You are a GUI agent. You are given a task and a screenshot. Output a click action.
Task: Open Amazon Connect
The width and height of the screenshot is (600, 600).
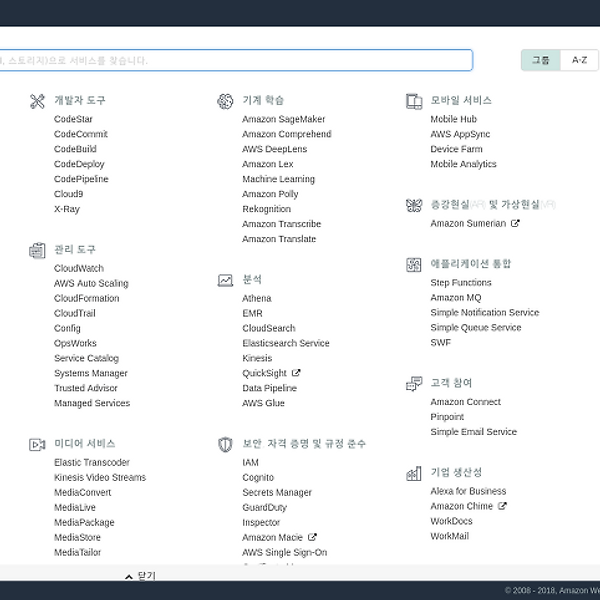coord(465,402)
